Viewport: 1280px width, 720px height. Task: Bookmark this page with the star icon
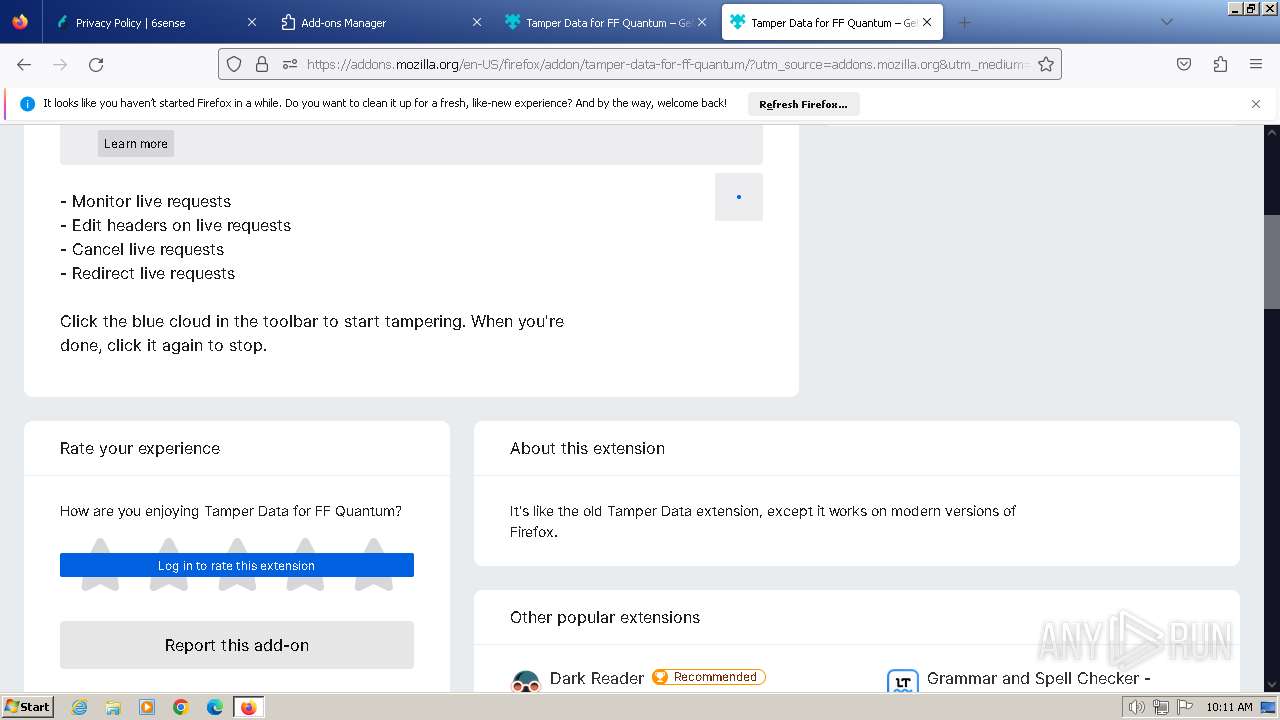pyautogui.click(x=1046, y=64)
